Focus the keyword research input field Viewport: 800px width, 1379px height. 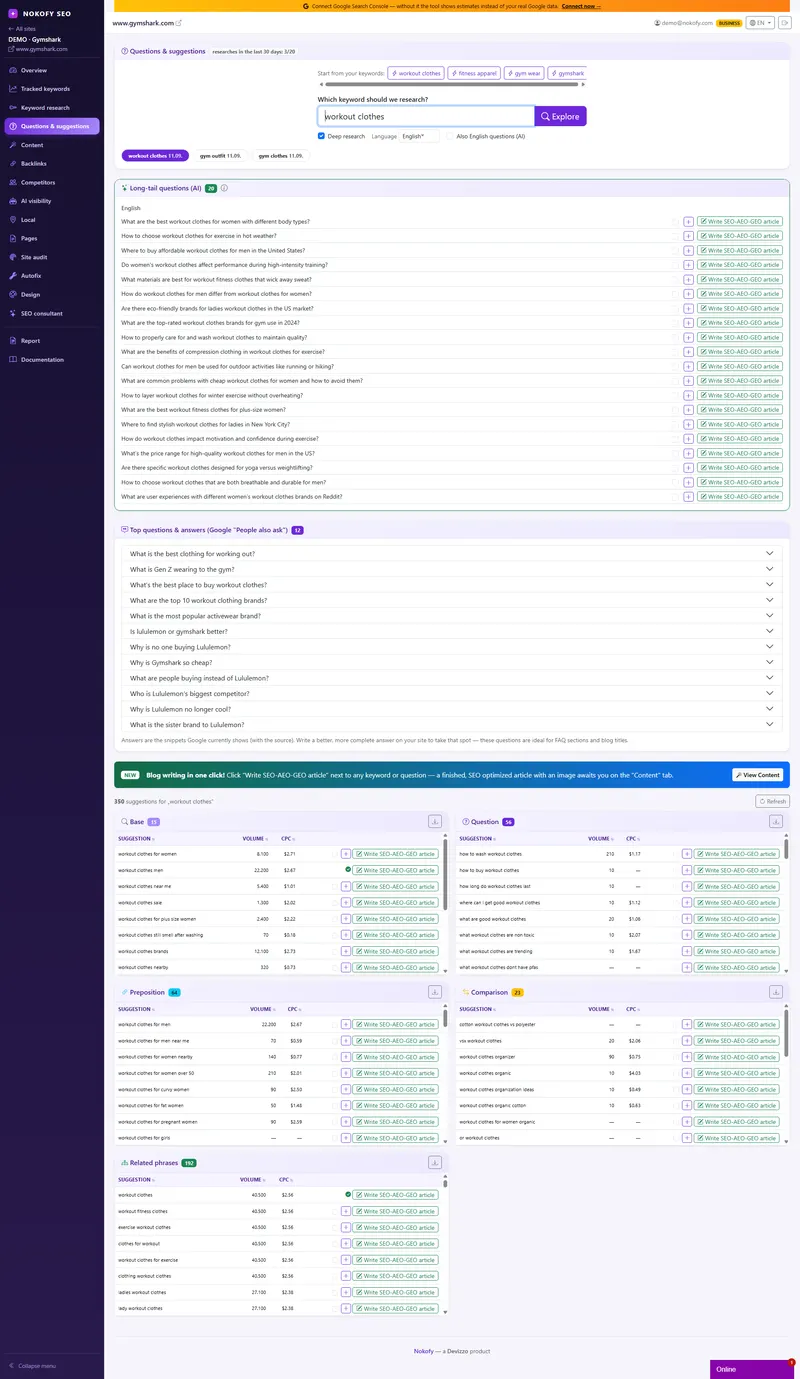(x=426, y=116)
